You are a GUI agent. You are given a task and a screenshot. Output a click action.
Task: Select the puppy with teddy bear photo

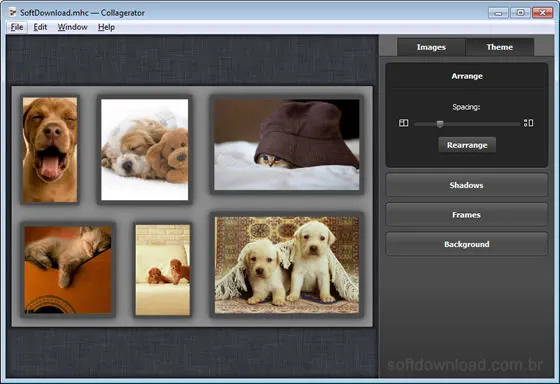click(145, 150)
